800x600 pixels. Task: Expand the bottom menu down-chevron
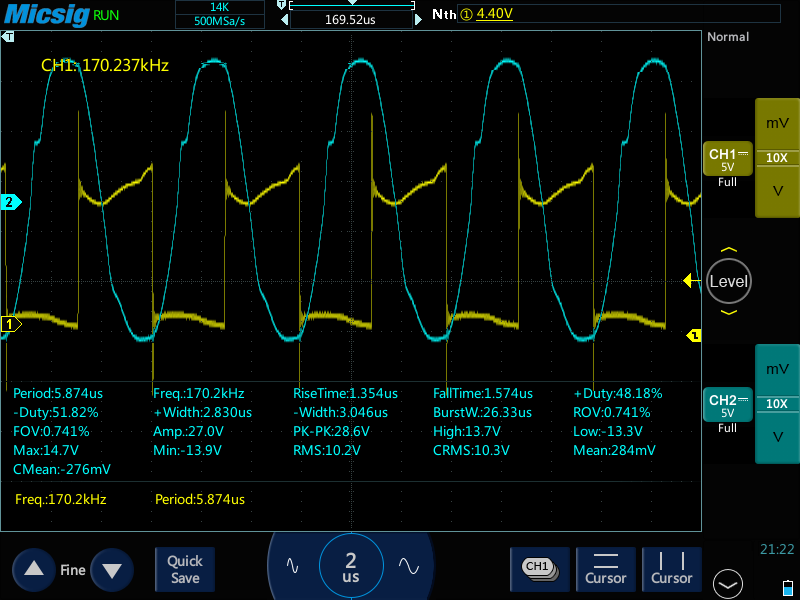tap(728, 584)
